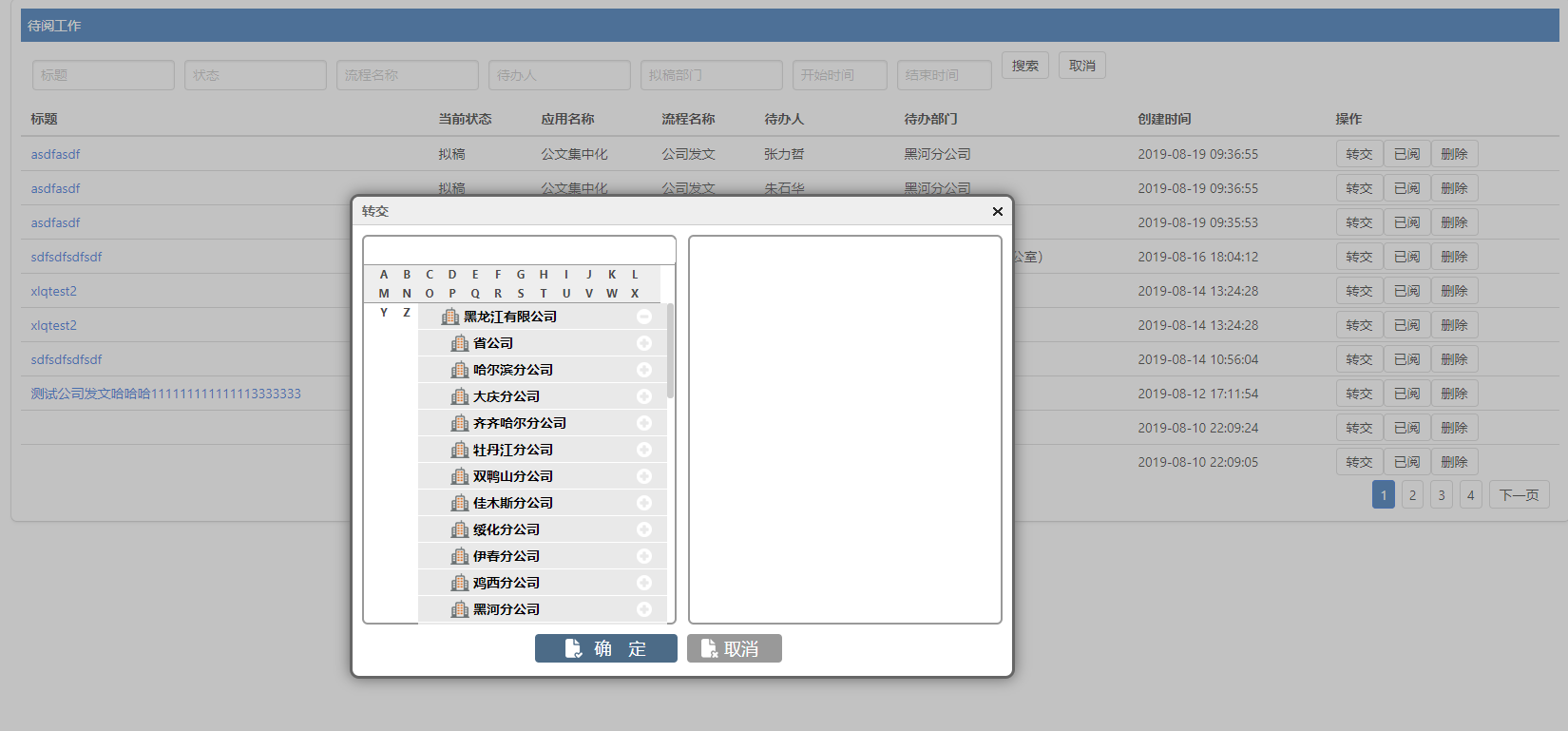This screenshot has width=1568, height=731.
Task: Click building icon beside 省公司
Action: pos(460,343)
